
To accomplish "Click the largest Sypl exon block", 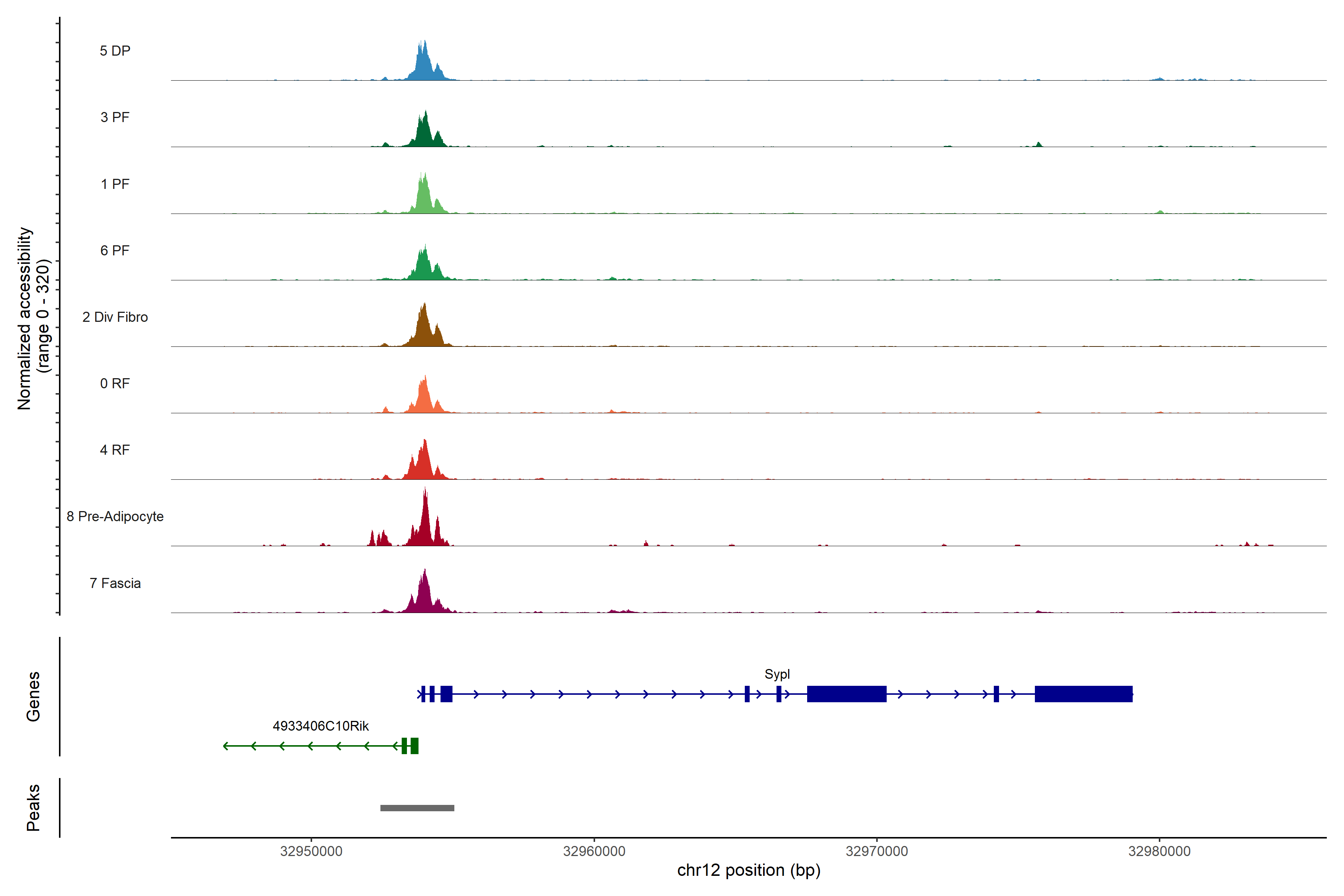I will [x=1083, y=694].
